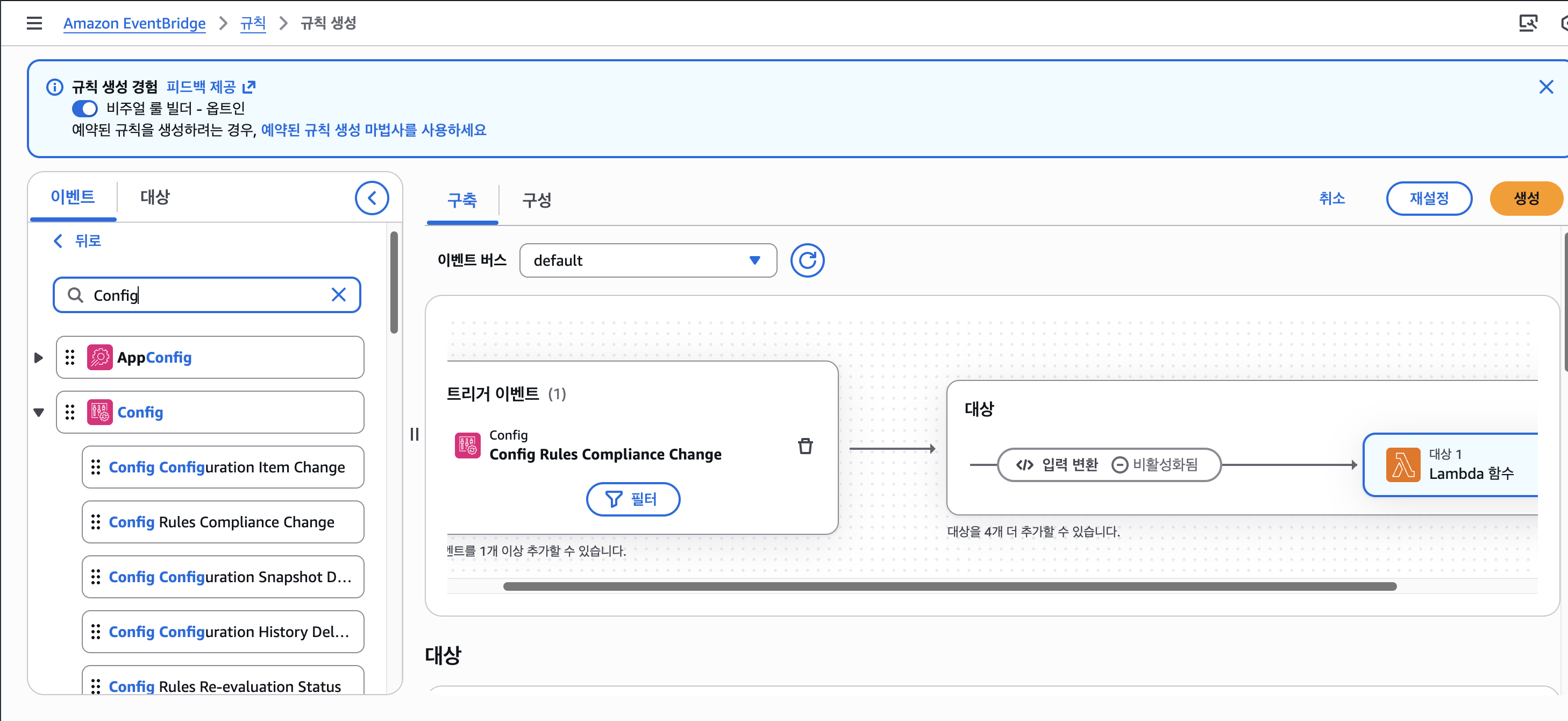Image resolution: width=1568 pixels, height=721 pixels.
Task: Open the hamburger navigation menu
Action: 34,23
